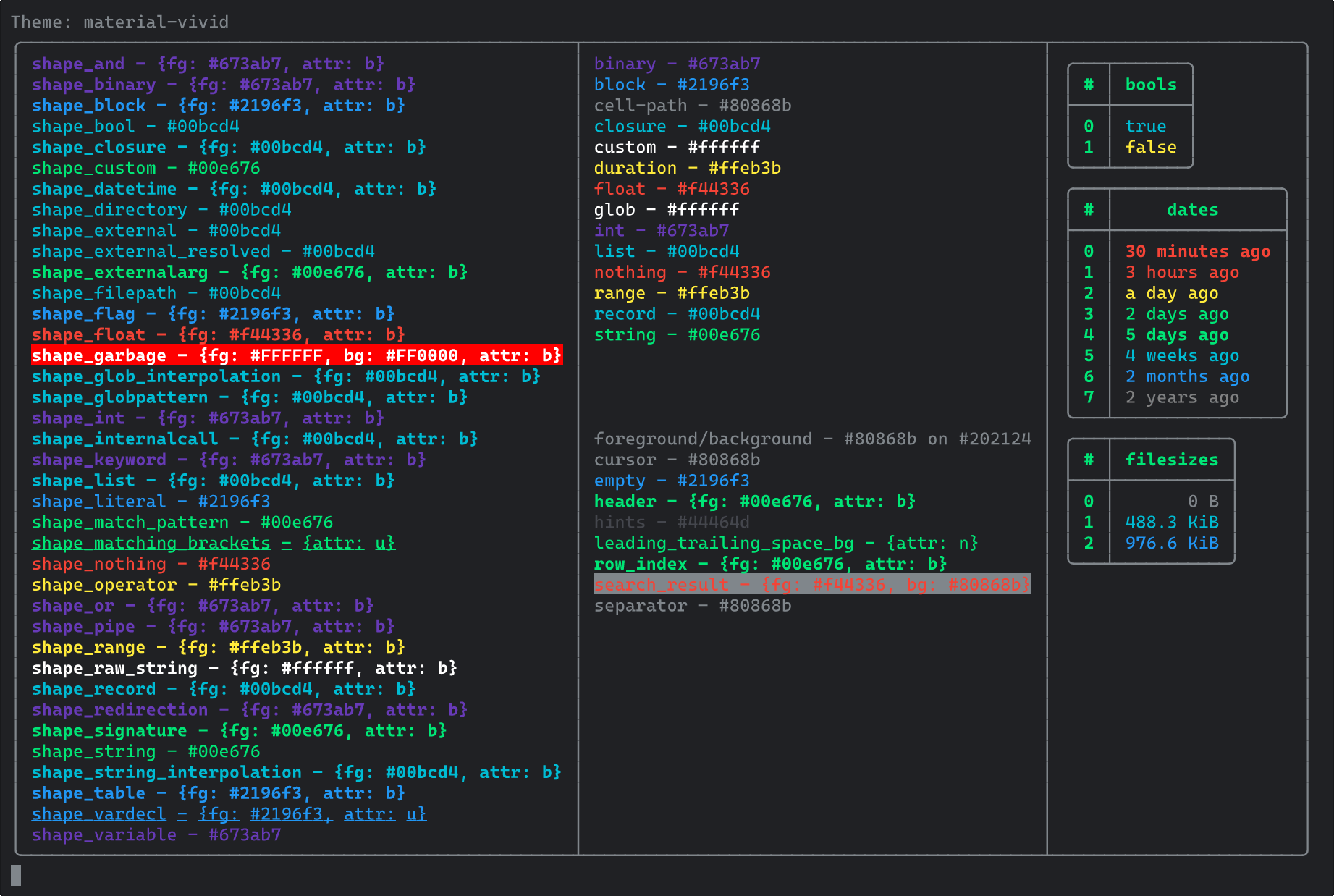Click the leading_trailing_space_bg line

tap(786, 544)
